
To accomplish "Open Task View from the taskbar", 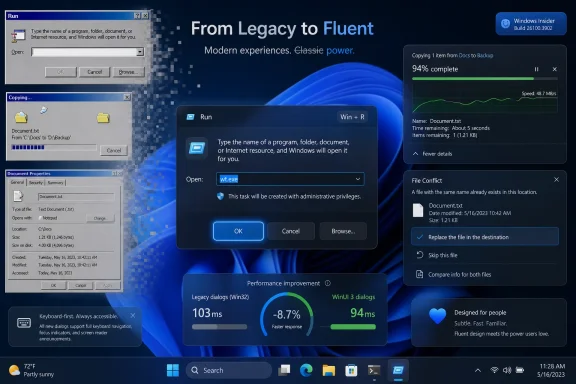I will pos(284,370).
